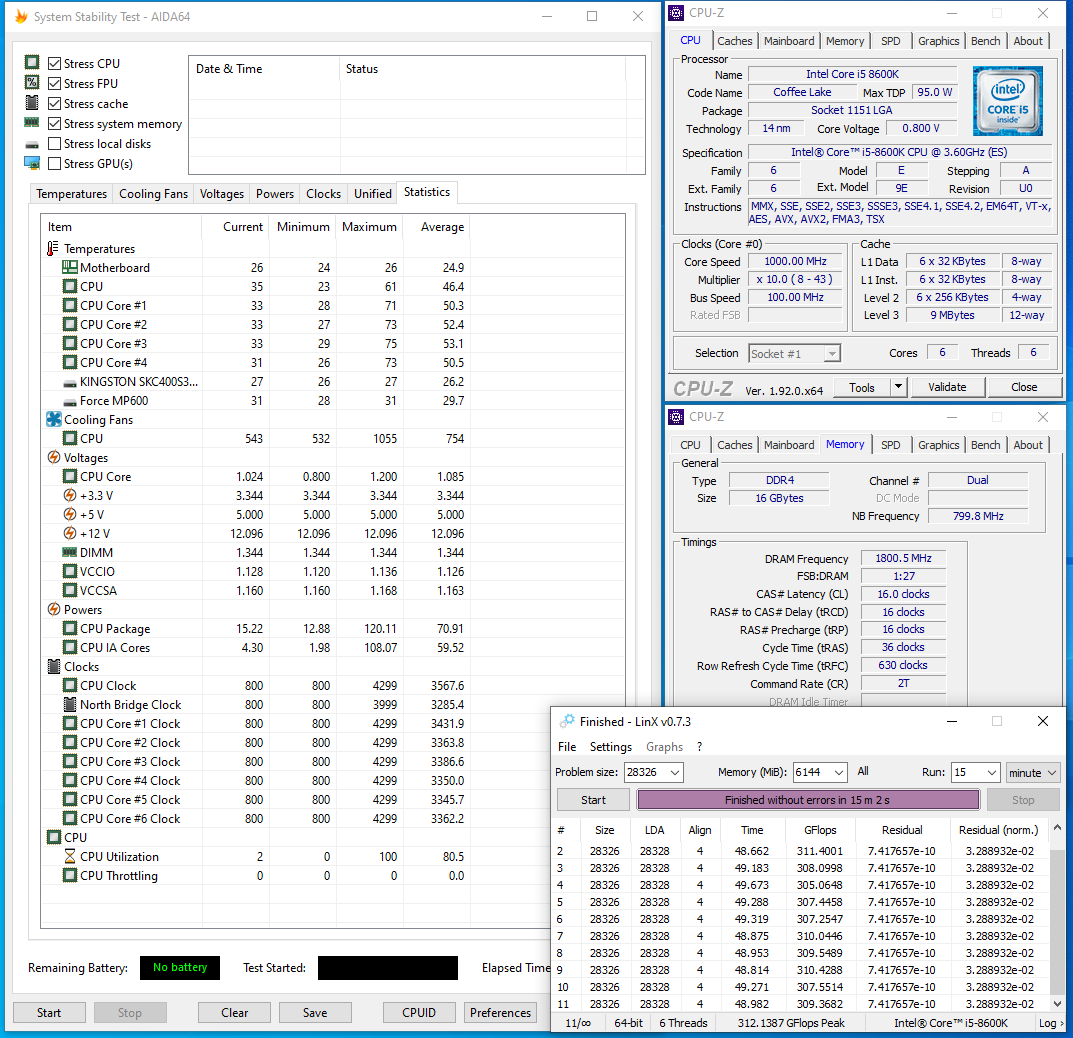
Task: Click the system memory module icon
Action: pos(32,122)
